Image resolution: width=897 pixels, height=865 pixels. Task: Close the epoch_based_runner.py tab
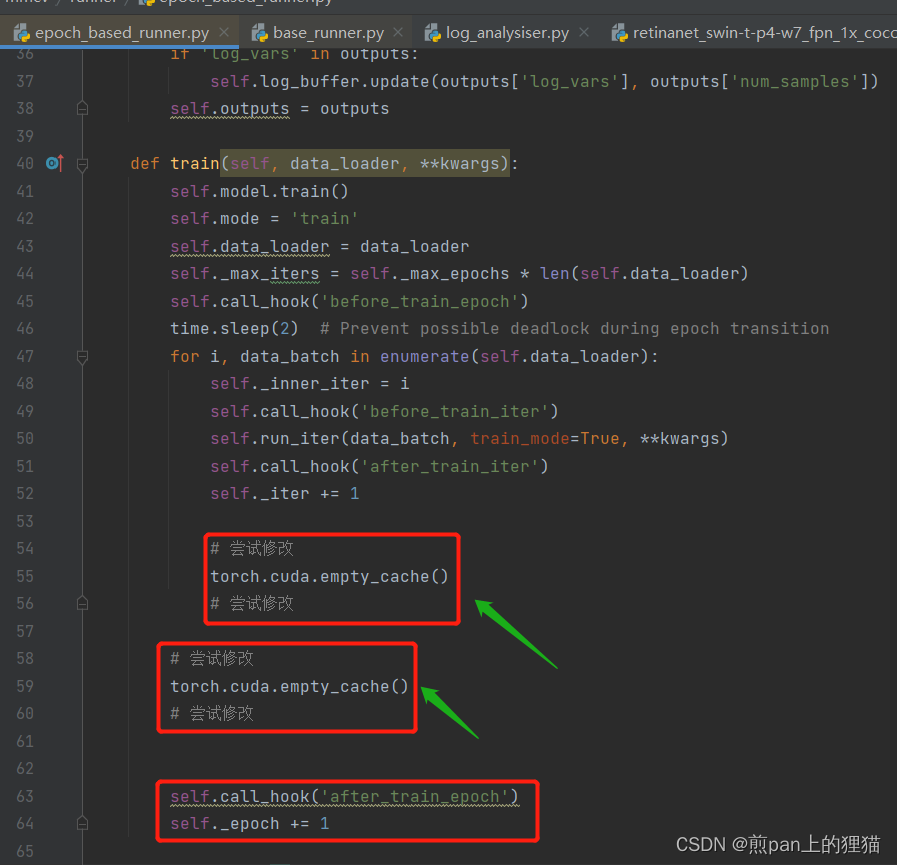coord(224,32)
